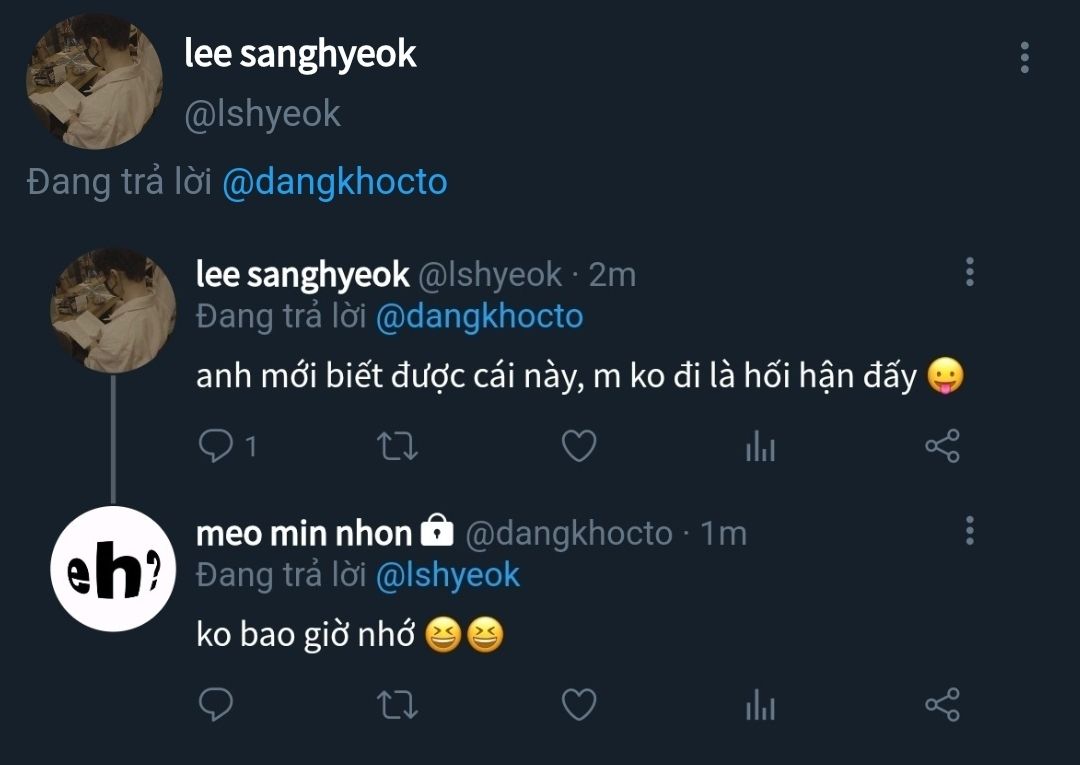Viewport: 1080px width, 765px height.
Task: Reply to meo min nhon's tweet
Action: point(216,705)
